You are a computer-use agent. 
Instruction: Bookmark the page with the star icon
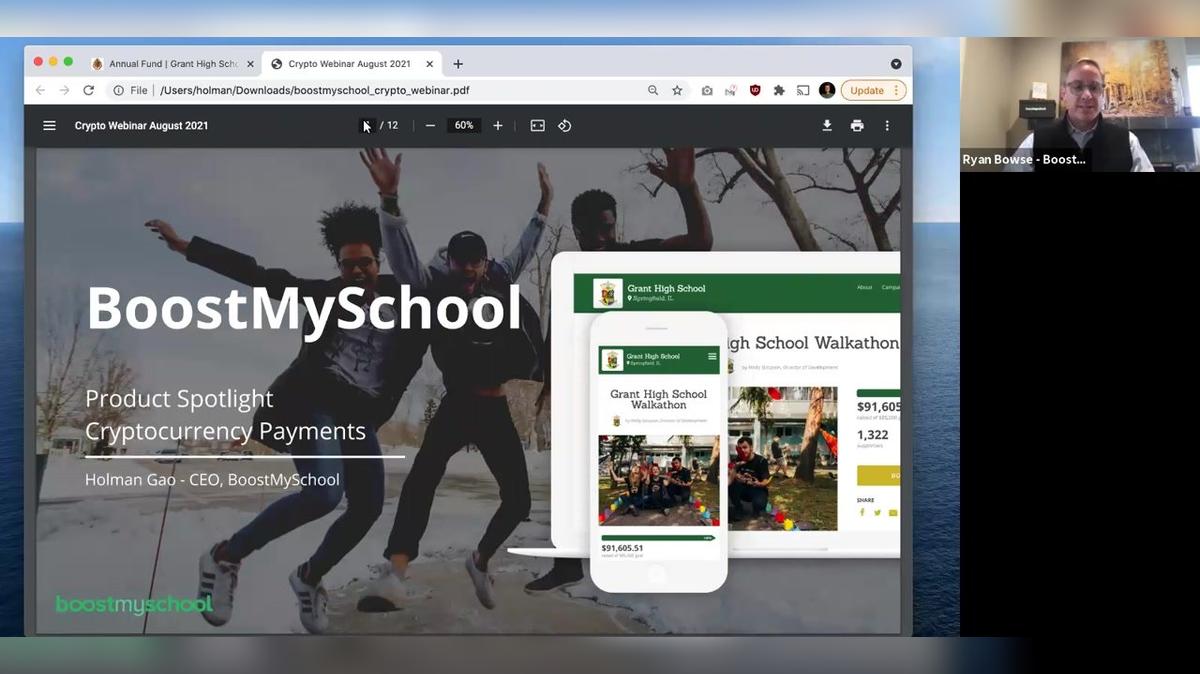click(x=677, y=90)
